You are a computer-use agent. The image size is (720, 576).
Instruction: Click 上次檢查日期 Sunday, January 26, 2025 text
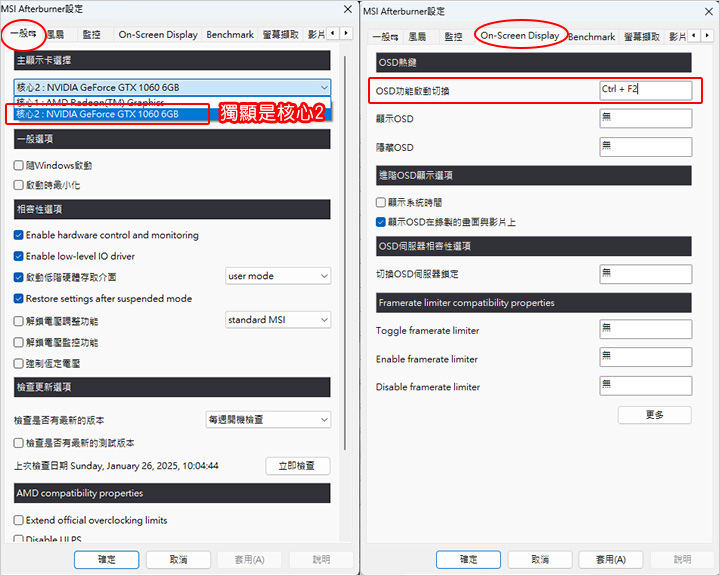click(x=116, y=466)
